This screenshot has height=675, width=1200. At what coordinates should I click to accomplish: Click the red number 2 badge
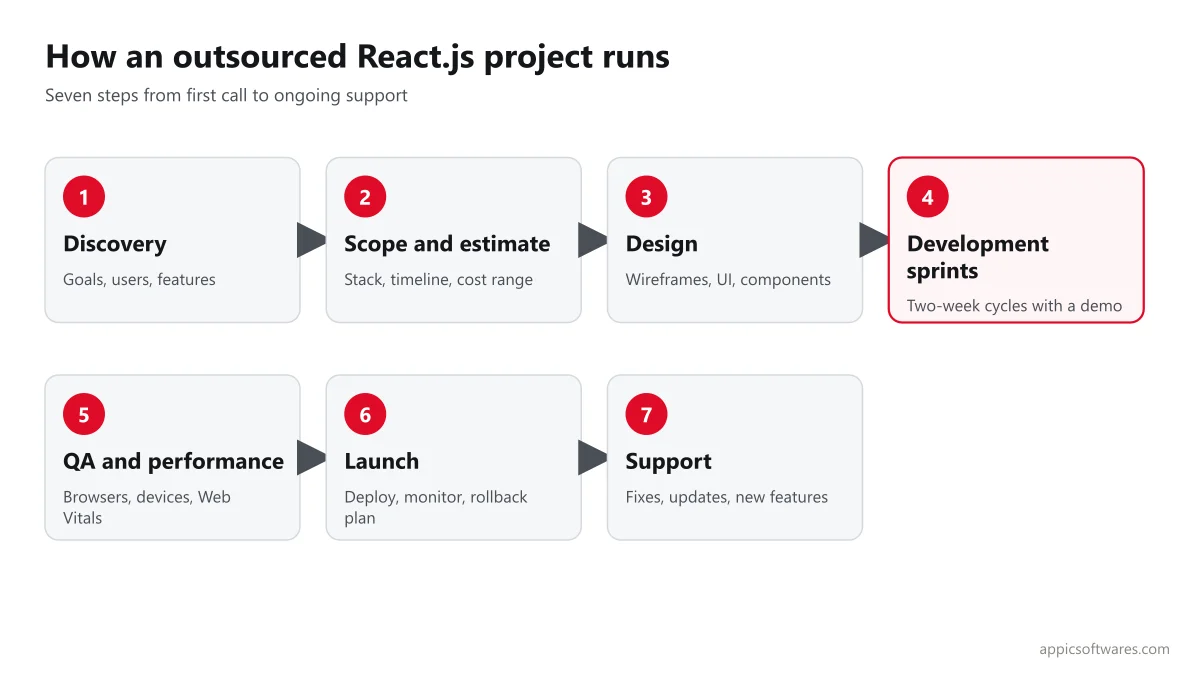pyautogui.click(x=365, y=197)
